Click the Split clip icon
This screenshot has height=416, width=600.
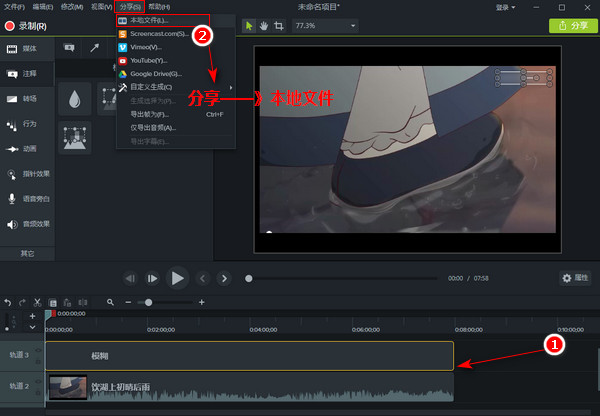click(83, 302)
